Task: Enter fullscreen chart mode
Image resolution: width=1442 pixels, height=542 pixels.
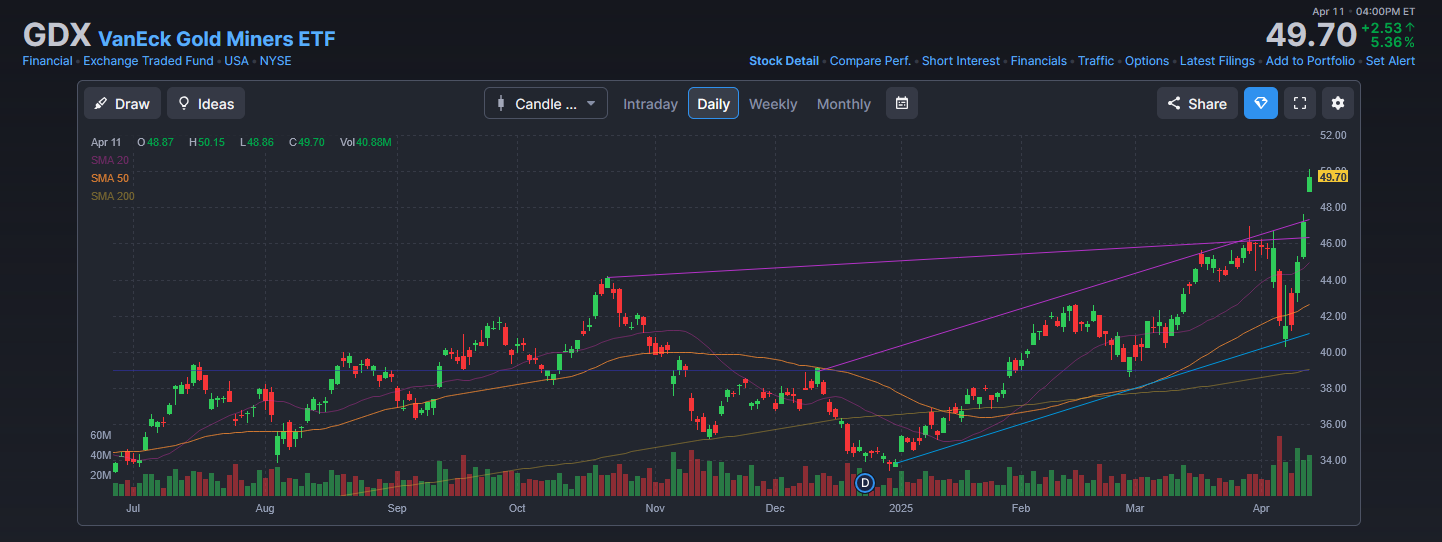Action: tap(1299, 104)
